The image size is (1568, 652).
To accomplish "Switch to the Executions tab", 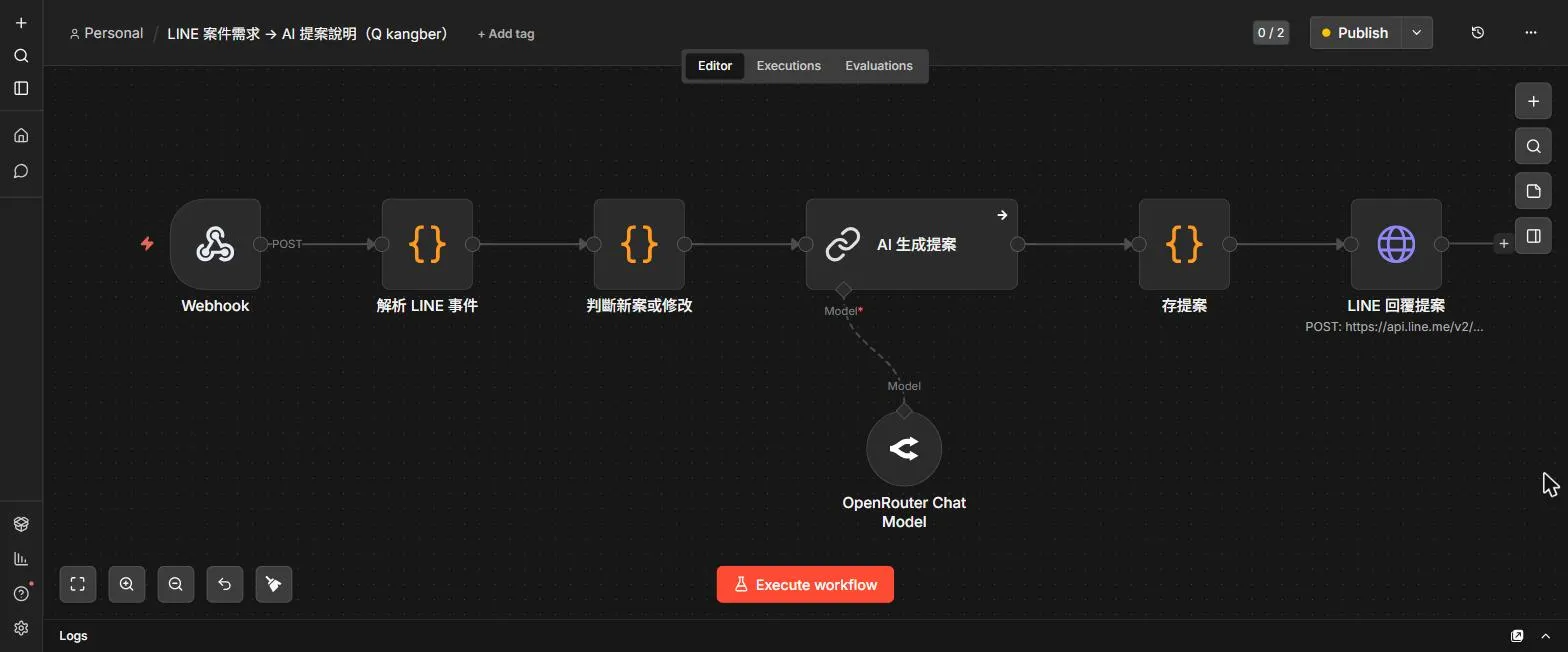I will (789, 66).
